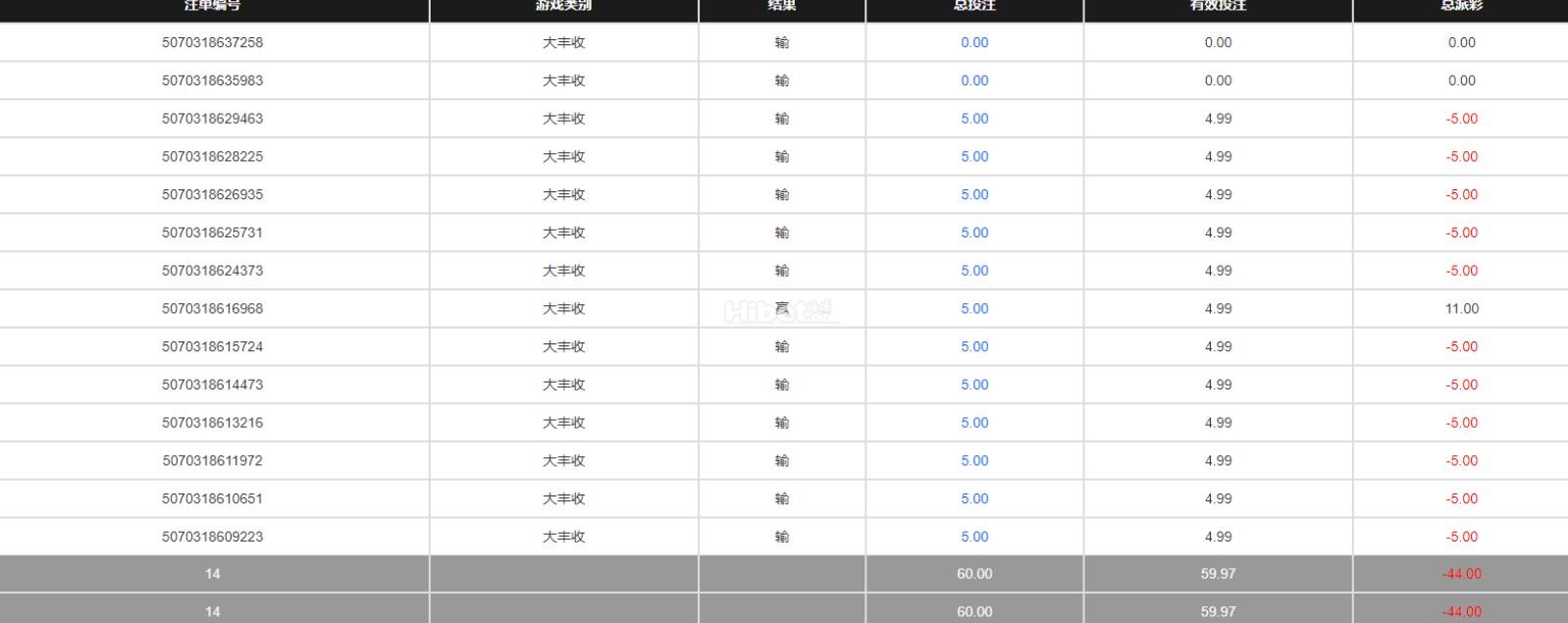Screen dimensions: 1568x623
Task: Click the 总投注 column header
Action: (973, 6)
